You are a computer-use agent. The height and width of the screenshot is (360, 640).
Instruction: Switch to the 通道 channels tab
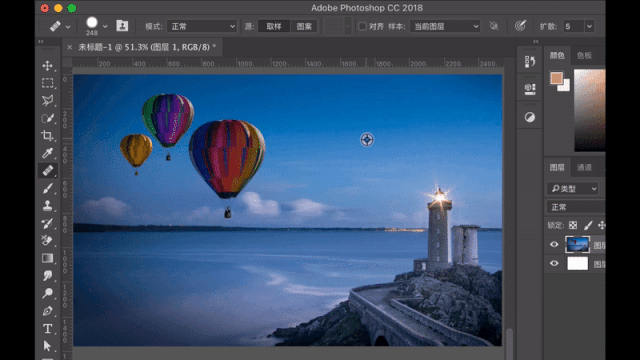pyautogui.click(x=584, y=167)
